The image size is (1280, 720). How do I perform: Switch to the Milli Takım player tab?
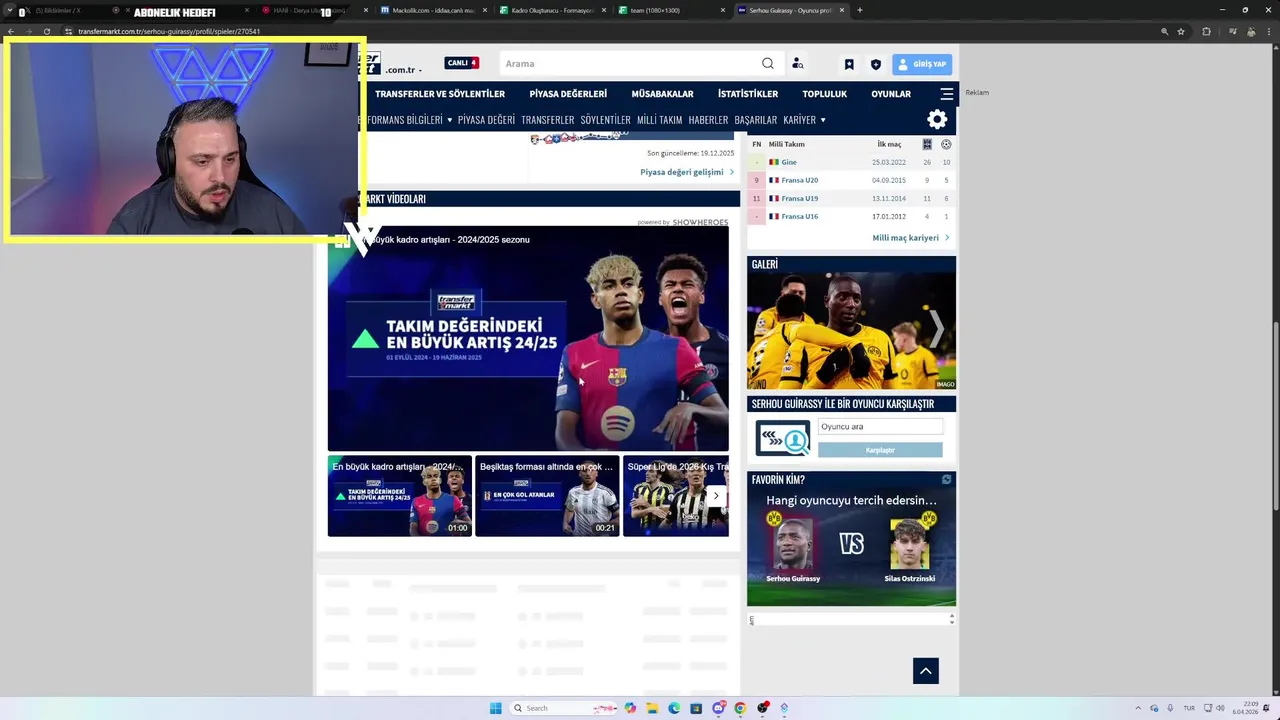click(660, 120)
